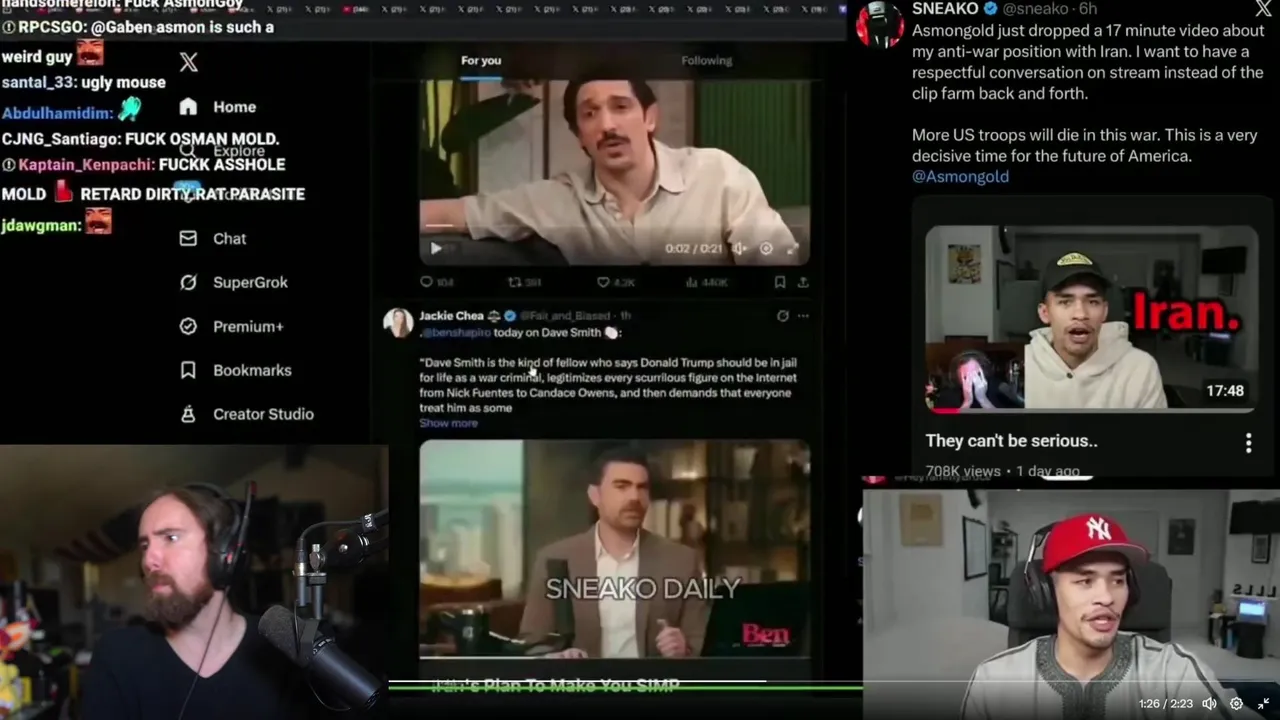
Task: Click the Creator Studio icon
Action: coord(188,414)
